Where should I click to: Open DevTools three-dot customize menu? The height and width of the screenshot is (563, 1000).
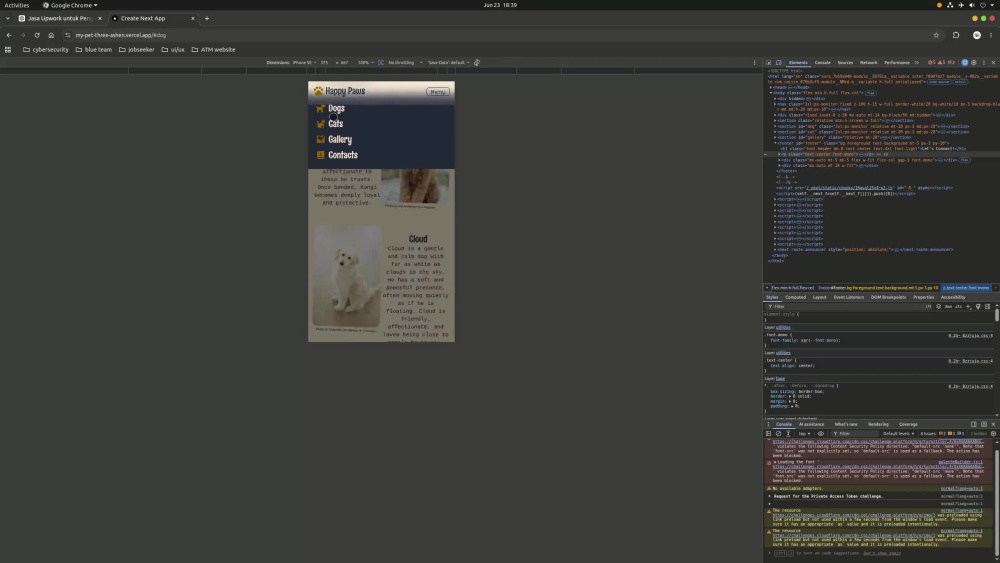coord(983,62)
